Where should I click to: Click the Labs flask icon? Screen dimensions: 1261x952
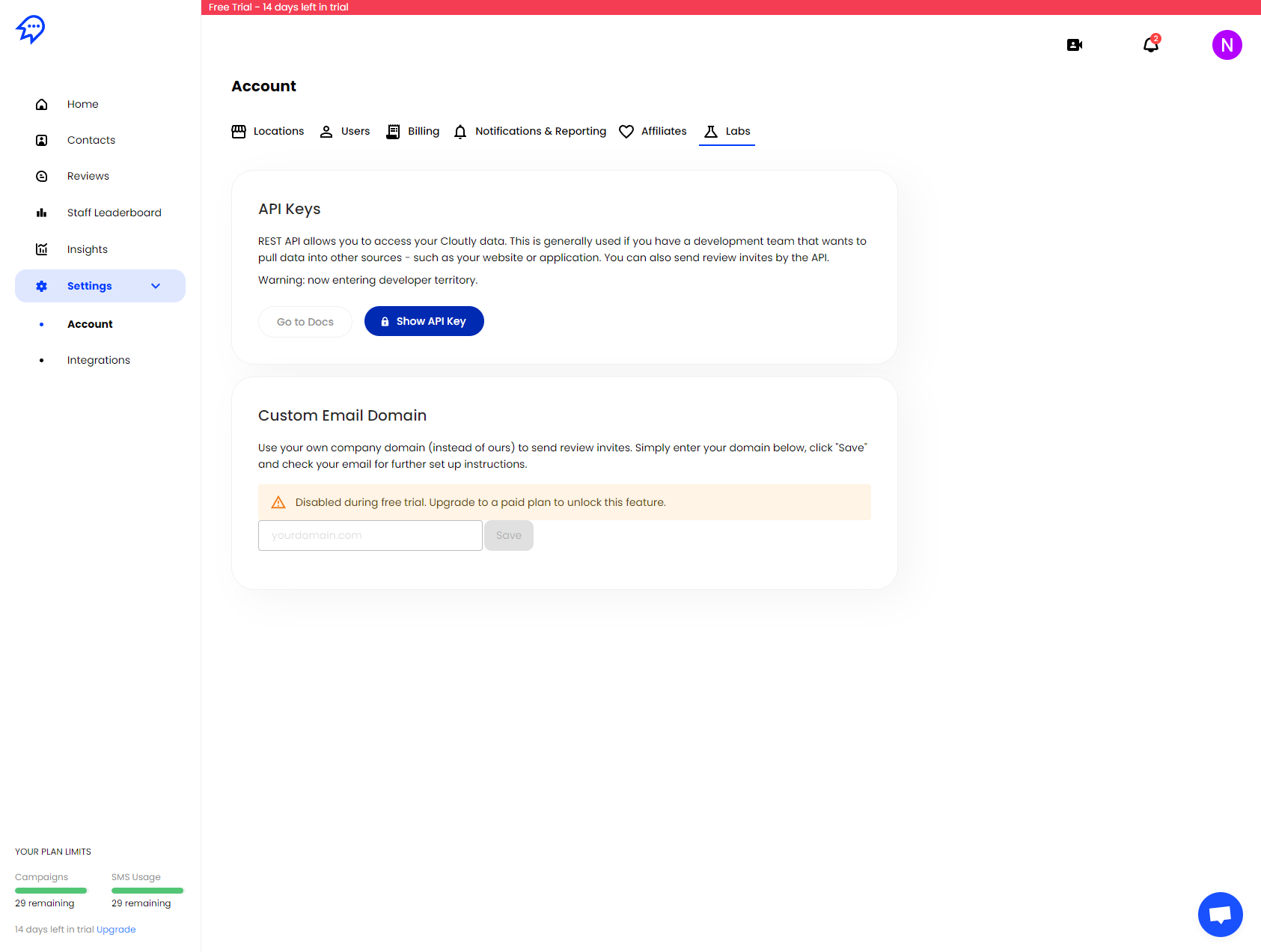[x=711, y=132]
